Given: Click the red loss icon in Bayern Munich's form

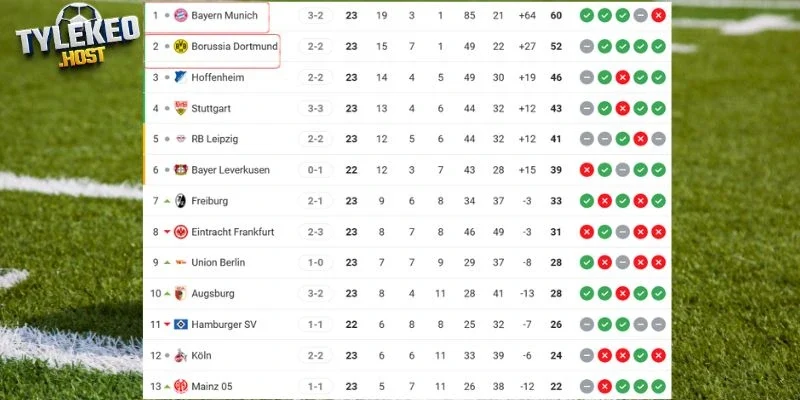Looking at the screenshot, I should 657,16.
